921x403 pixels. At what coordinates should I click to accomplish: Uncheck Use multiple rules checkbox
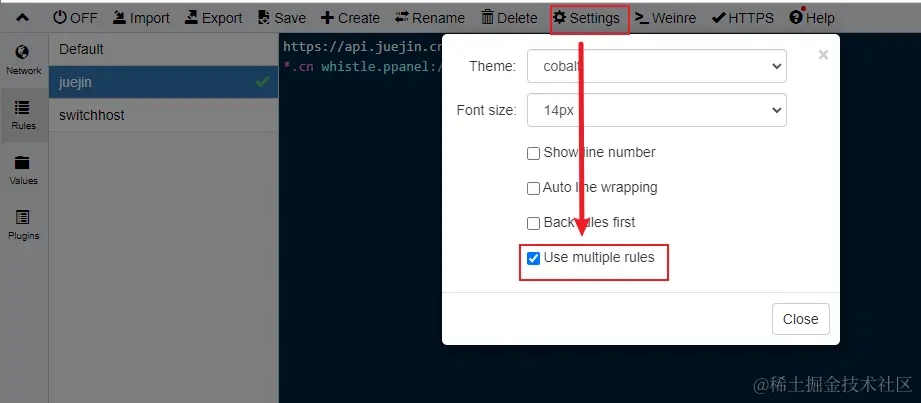click(533, 258)
